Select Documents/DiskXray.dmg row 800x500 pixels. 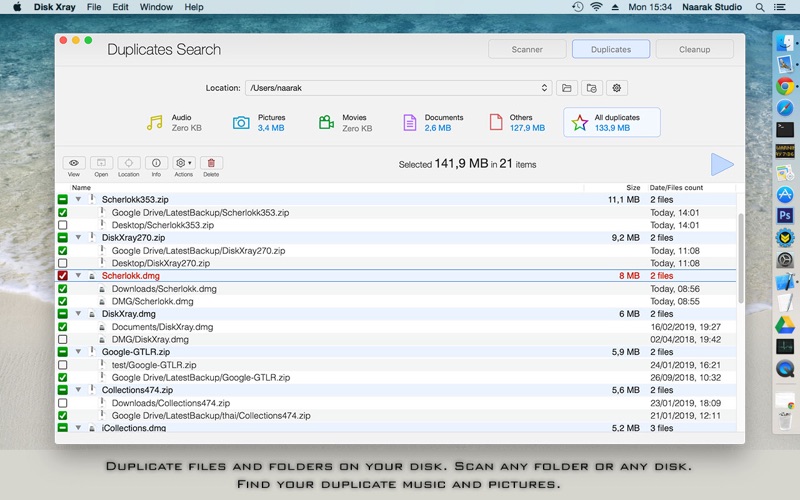396,327
